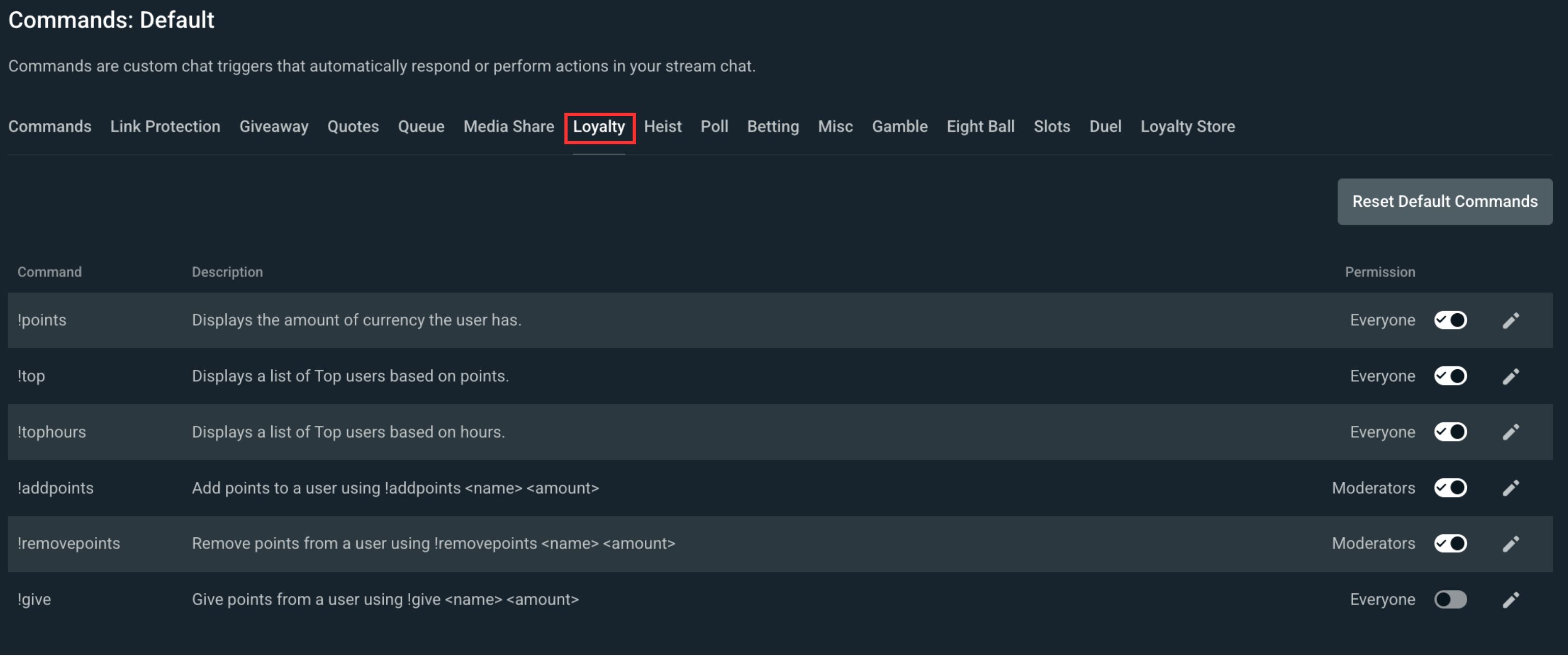Viewport: 1568px width, 657px height.
Task: Click the Reset Default Commands button
Action: coord(1445,202)
